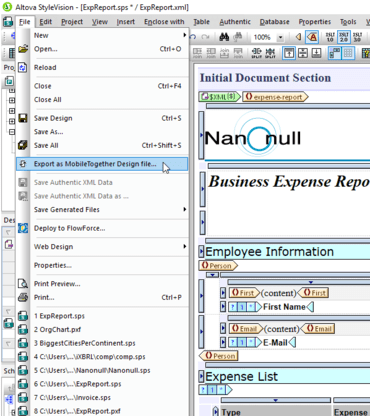Choose Close All in File menu
Screen dimensions: 370x416
(x=102, y=100)
